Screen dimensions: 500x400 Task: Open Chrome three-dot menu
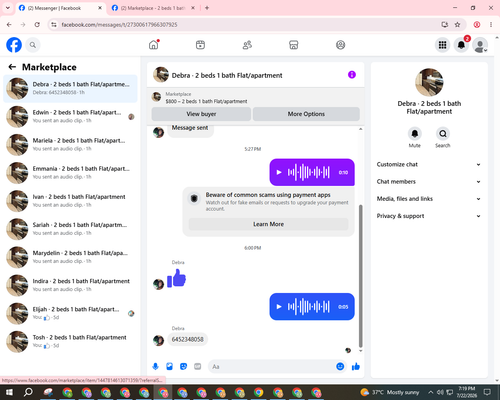coord(491,25)
